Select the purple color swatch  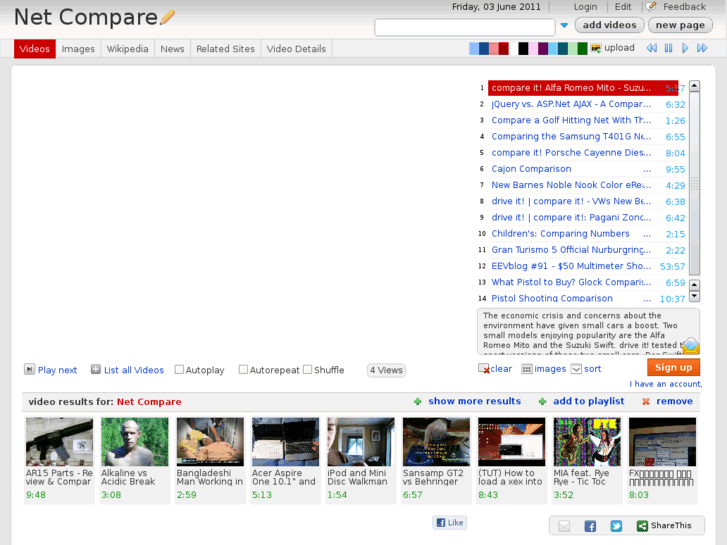(543, 48)
